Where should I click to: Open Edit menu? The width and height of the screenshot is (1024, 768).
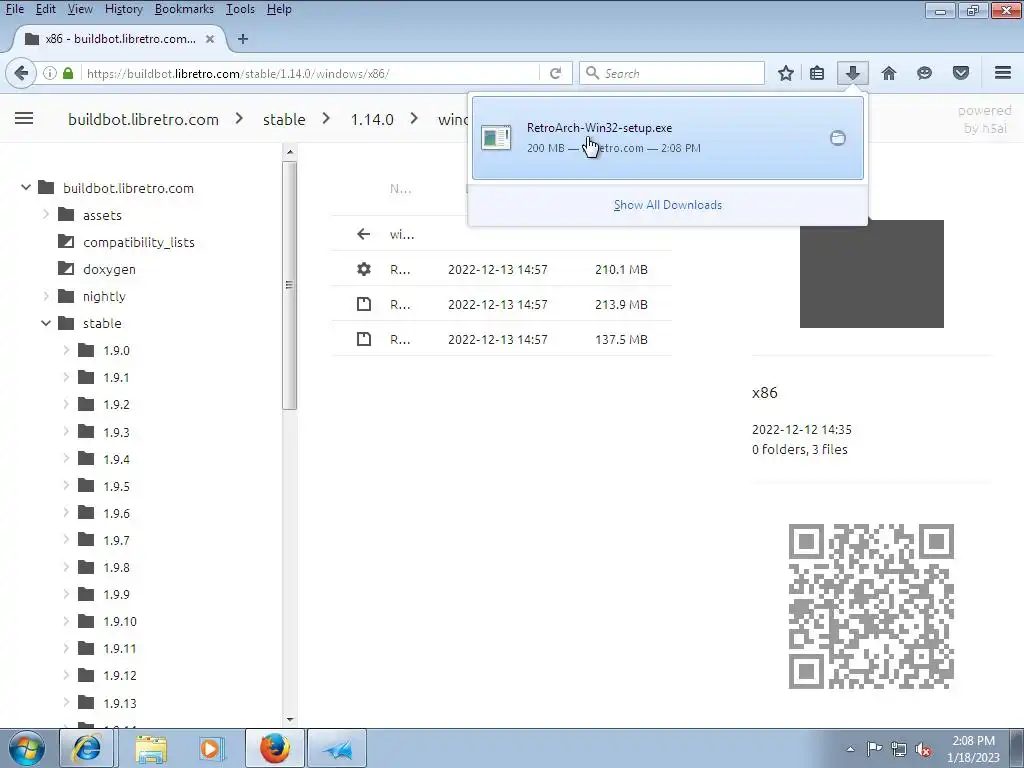[x=45, y=9]
